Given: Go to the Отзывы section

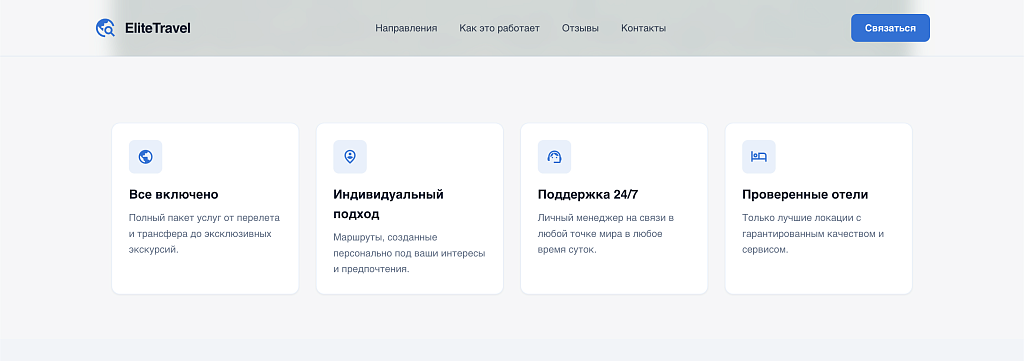Looking at the screenshot, I should point(580,28).
